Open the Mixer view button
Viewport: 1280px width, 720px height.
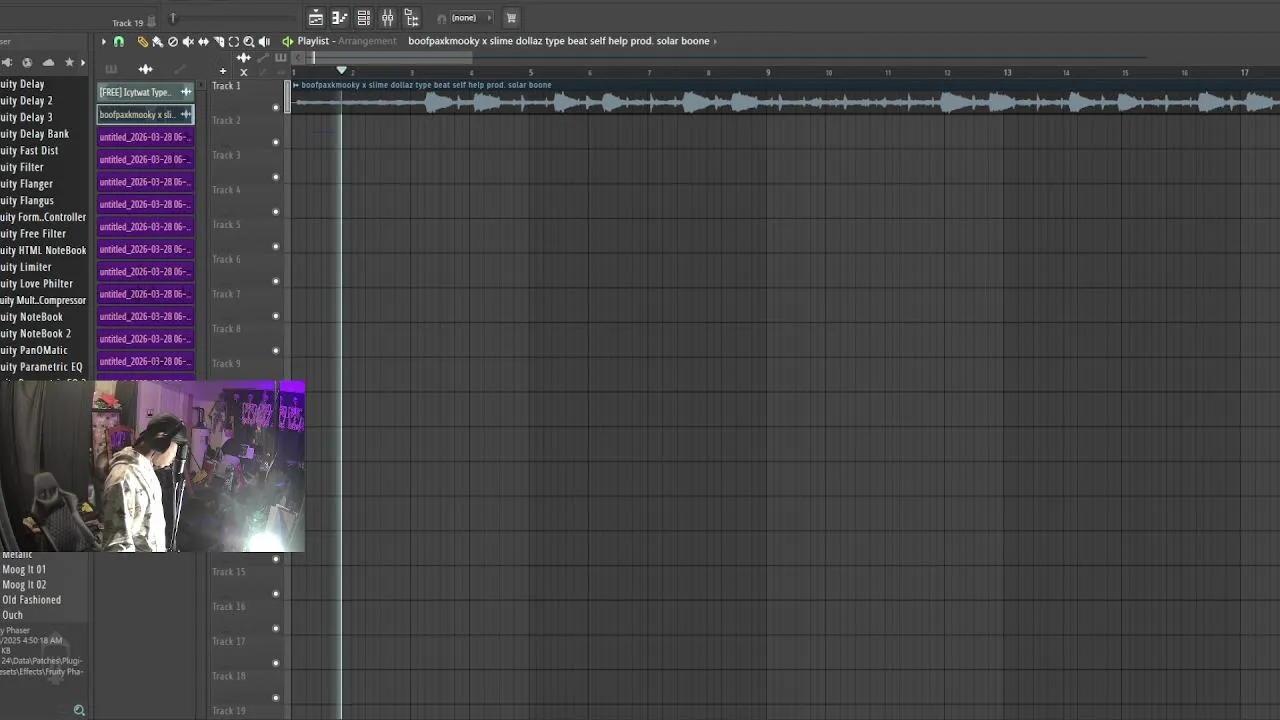[388, 18]
